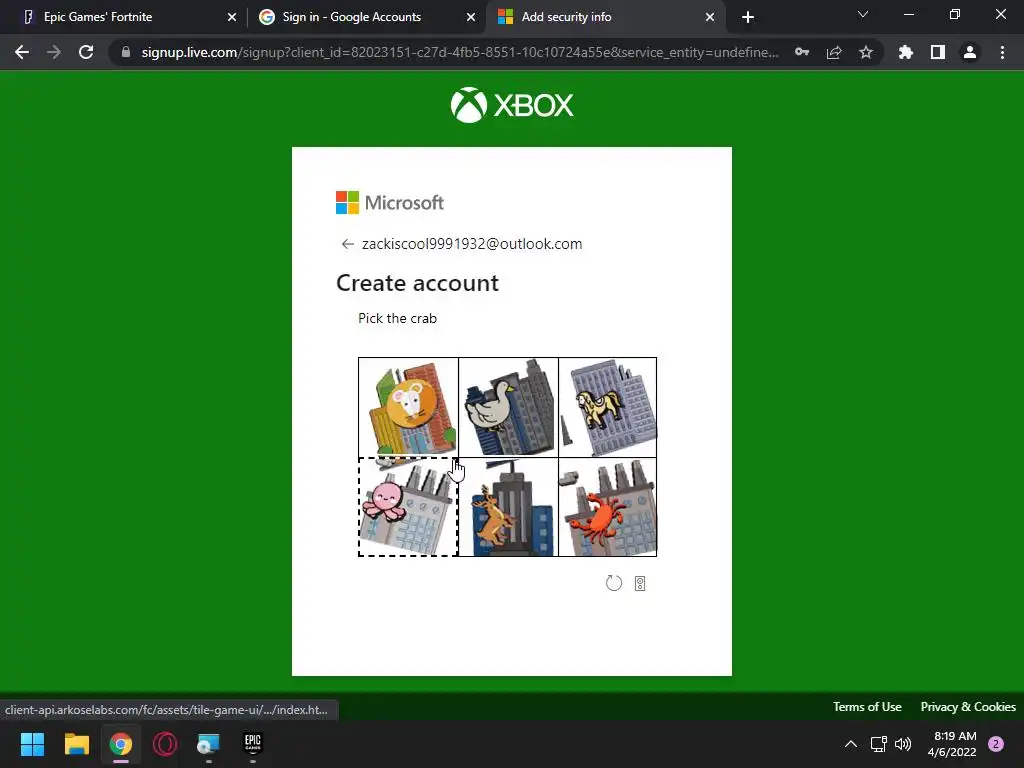Open the Windows Start menu
Screen dimensions: 1024x768
(x=32, y=744)
